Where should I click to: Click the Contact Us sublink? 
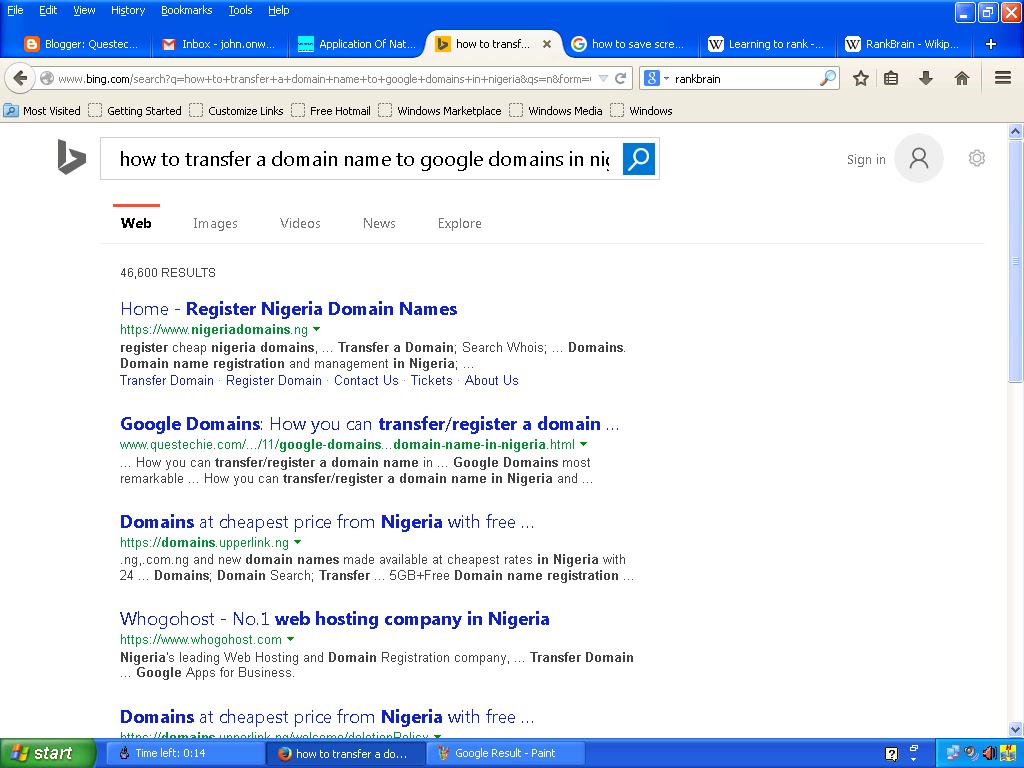[x=366, y=381]
